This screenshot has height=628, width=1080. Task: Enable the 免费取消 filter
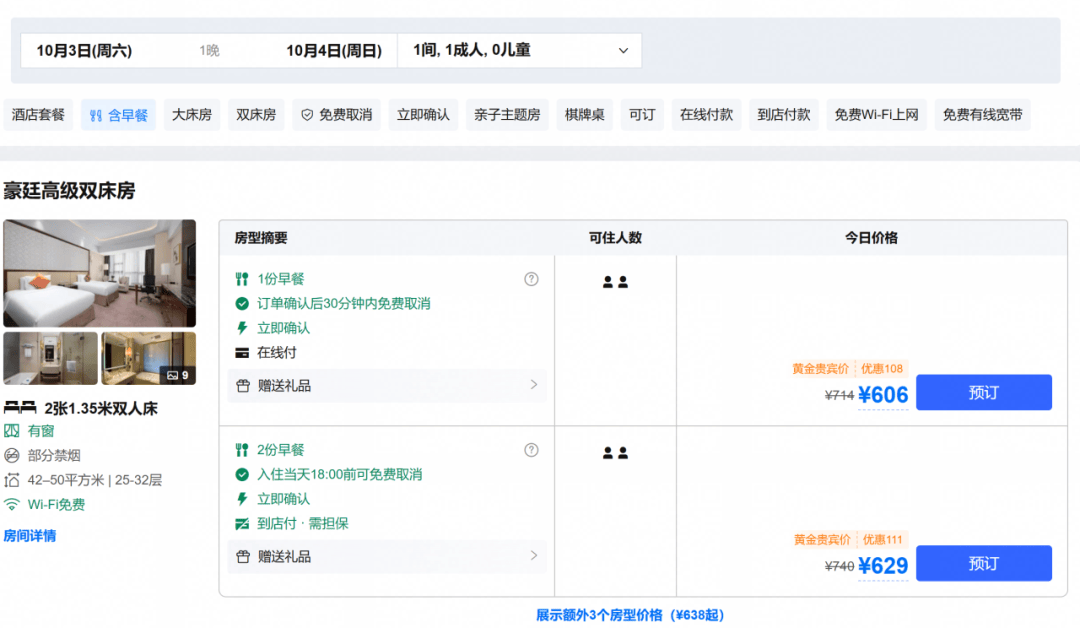336,115
